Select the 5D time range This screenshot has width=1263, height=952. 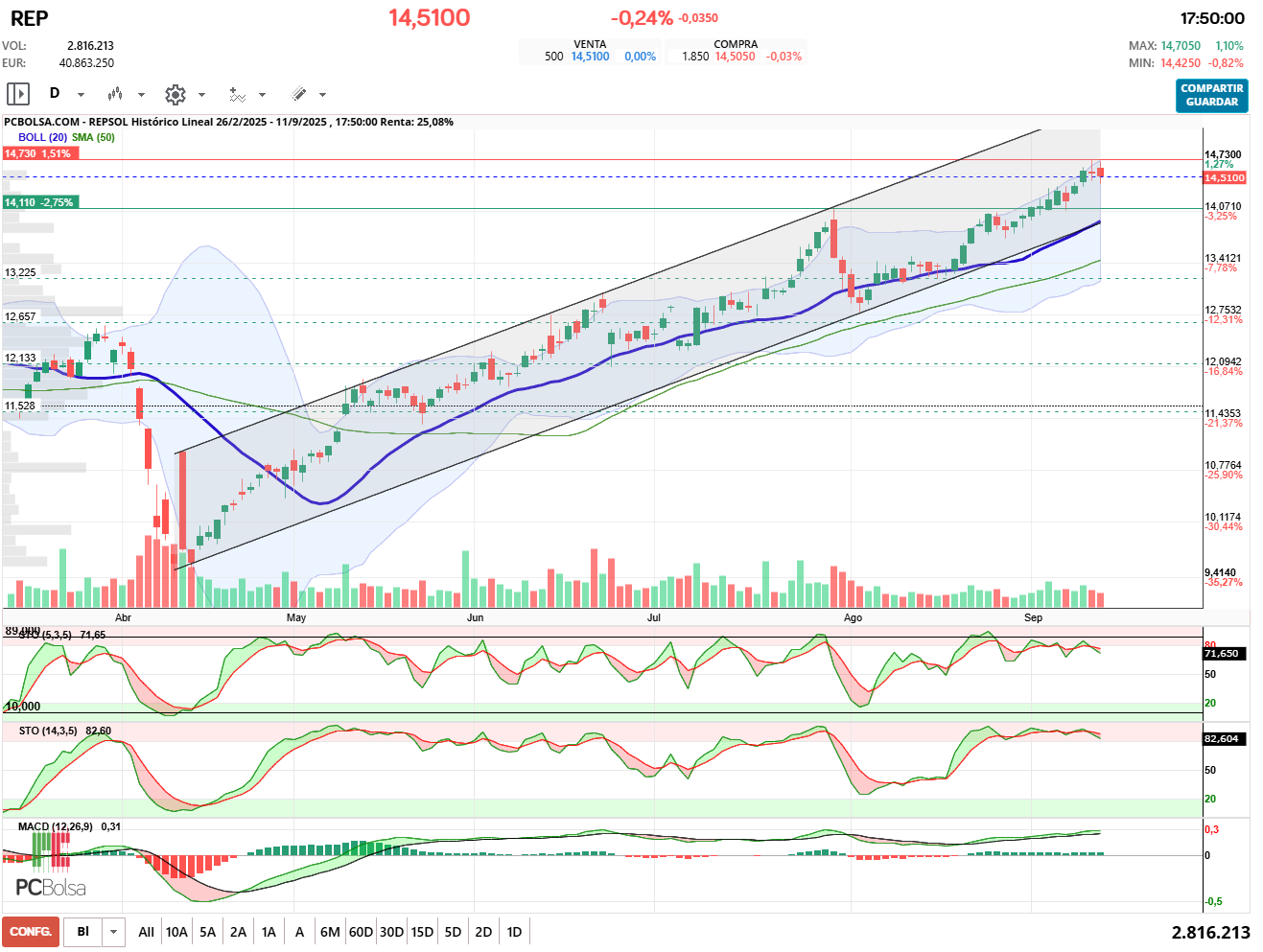(x=453, y=932)
